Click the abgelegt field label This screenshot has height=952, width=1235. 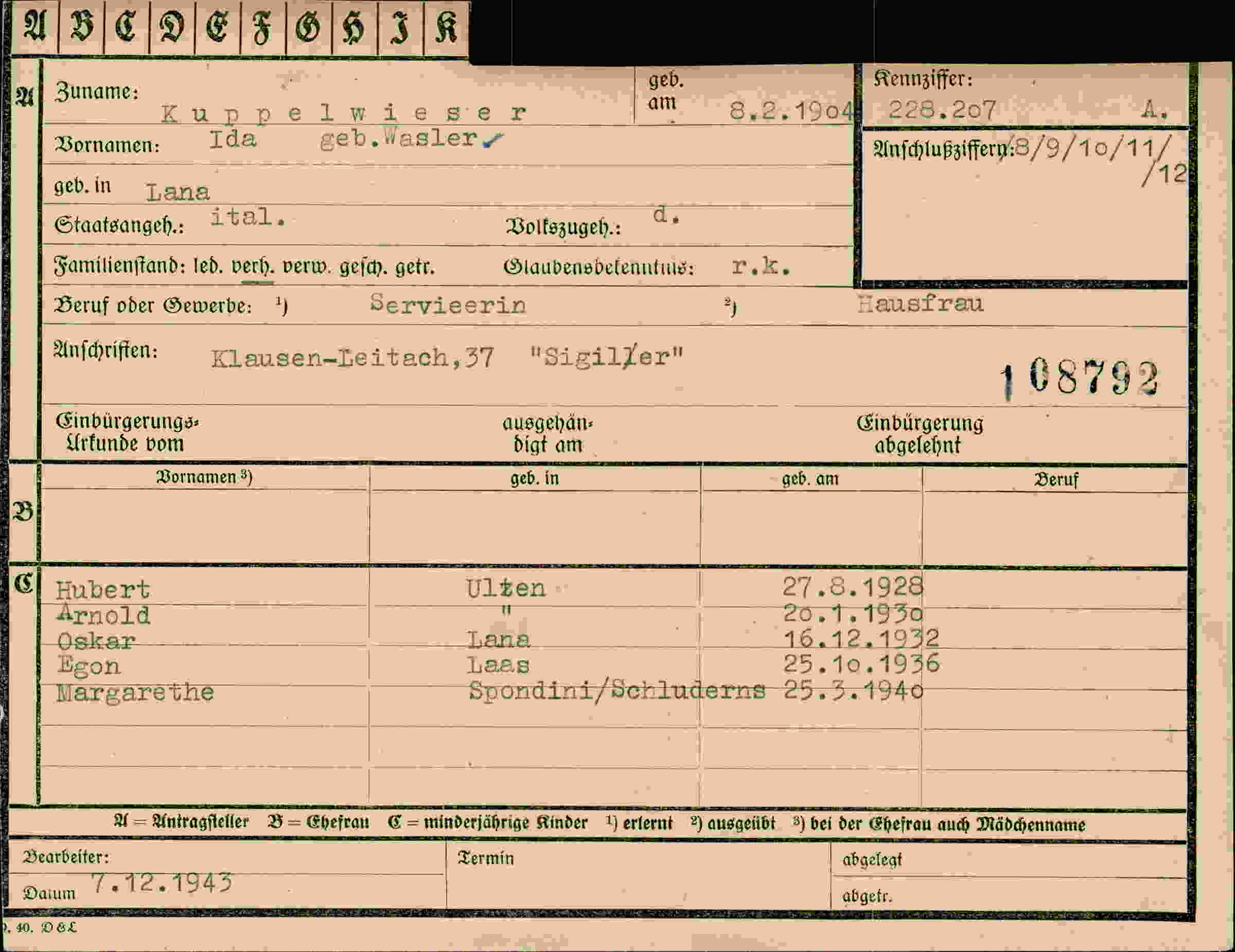coord(871,860)
